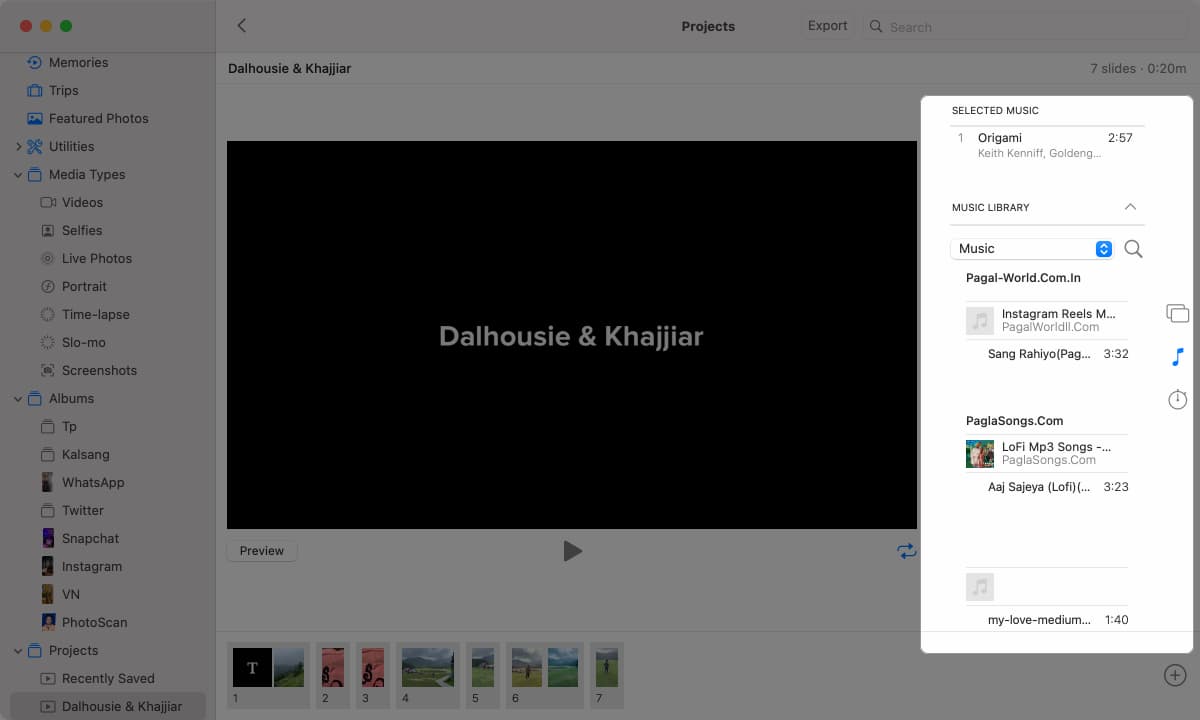
Task: Open the Duration timer icon
Action: click(x=1177, y=400)
